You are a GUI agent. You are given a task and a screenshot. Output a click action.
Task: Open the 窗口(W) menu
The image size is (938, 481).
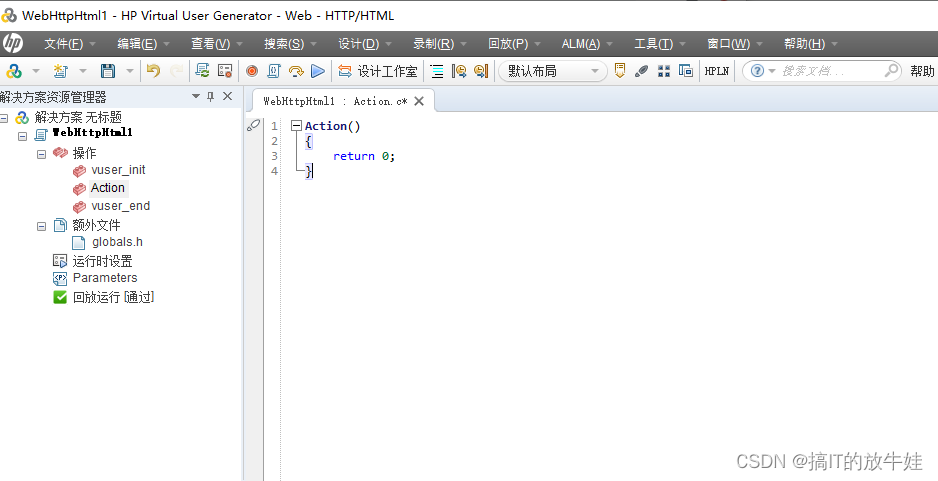pyautogui.click(x=734, y=44)
